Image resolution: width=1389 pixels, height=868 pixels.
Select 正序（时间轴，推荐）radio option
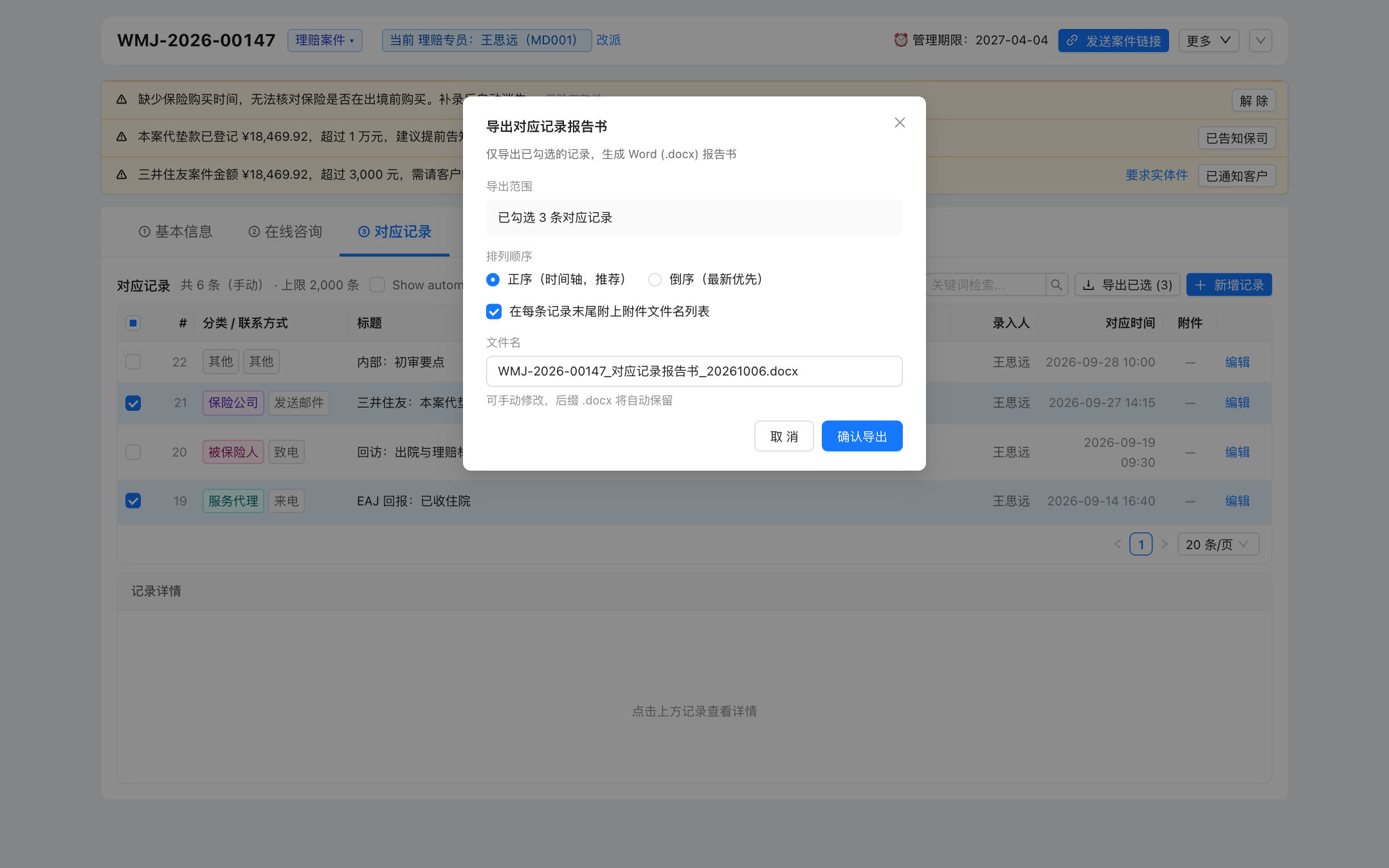493,279
